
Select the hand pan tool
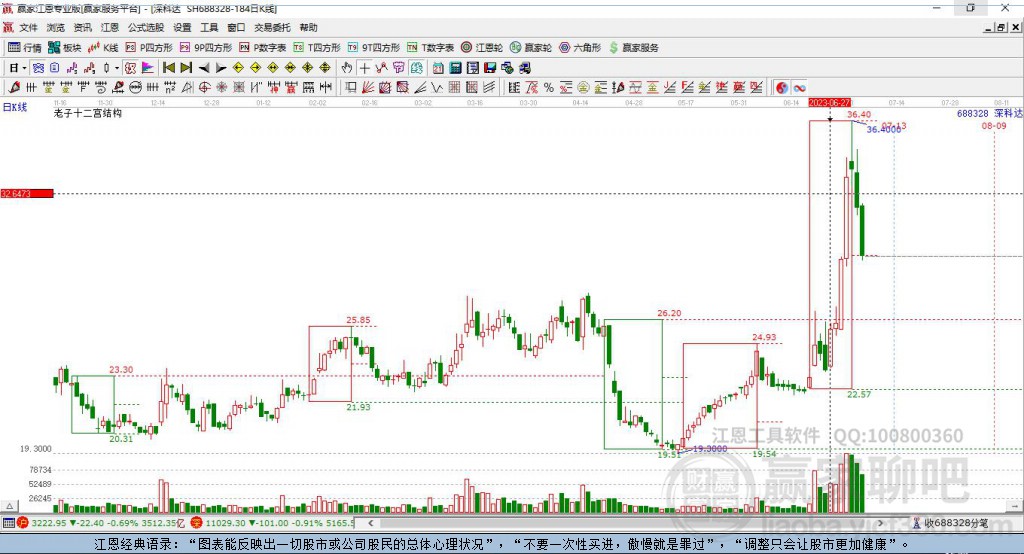347,68
